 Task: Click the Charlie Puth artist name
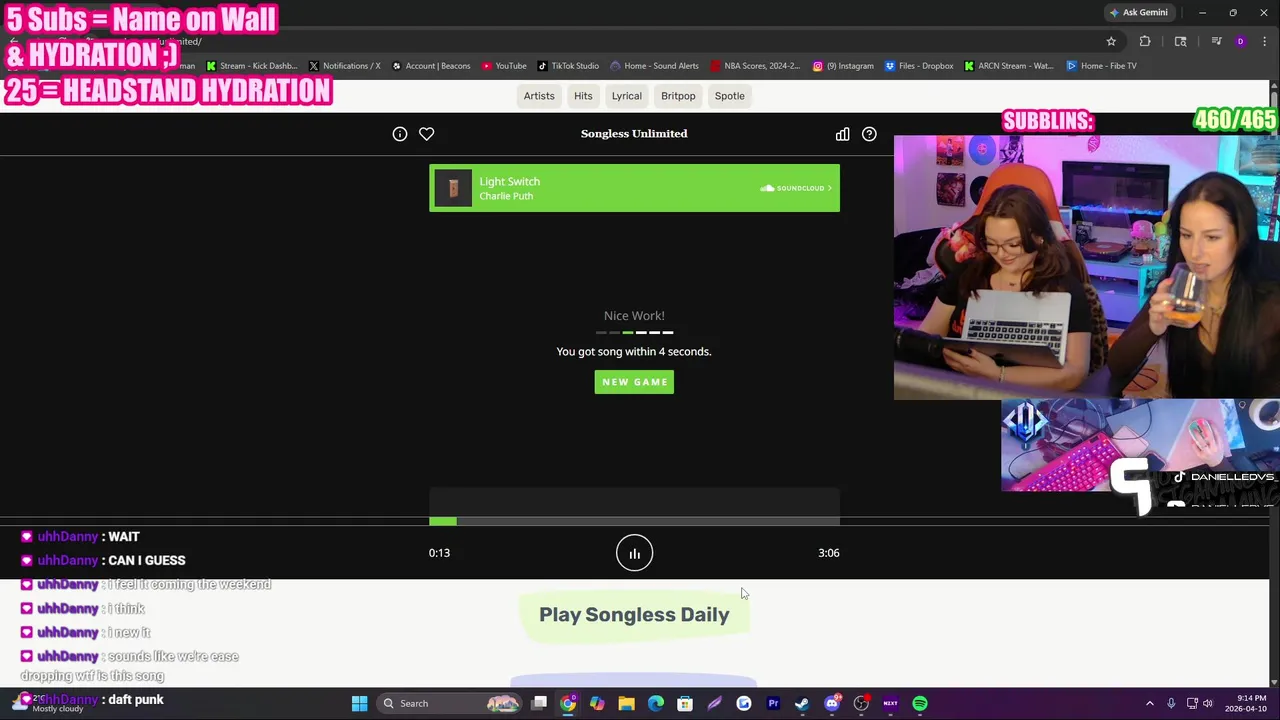pyautogui.click(x=506, y=196)
